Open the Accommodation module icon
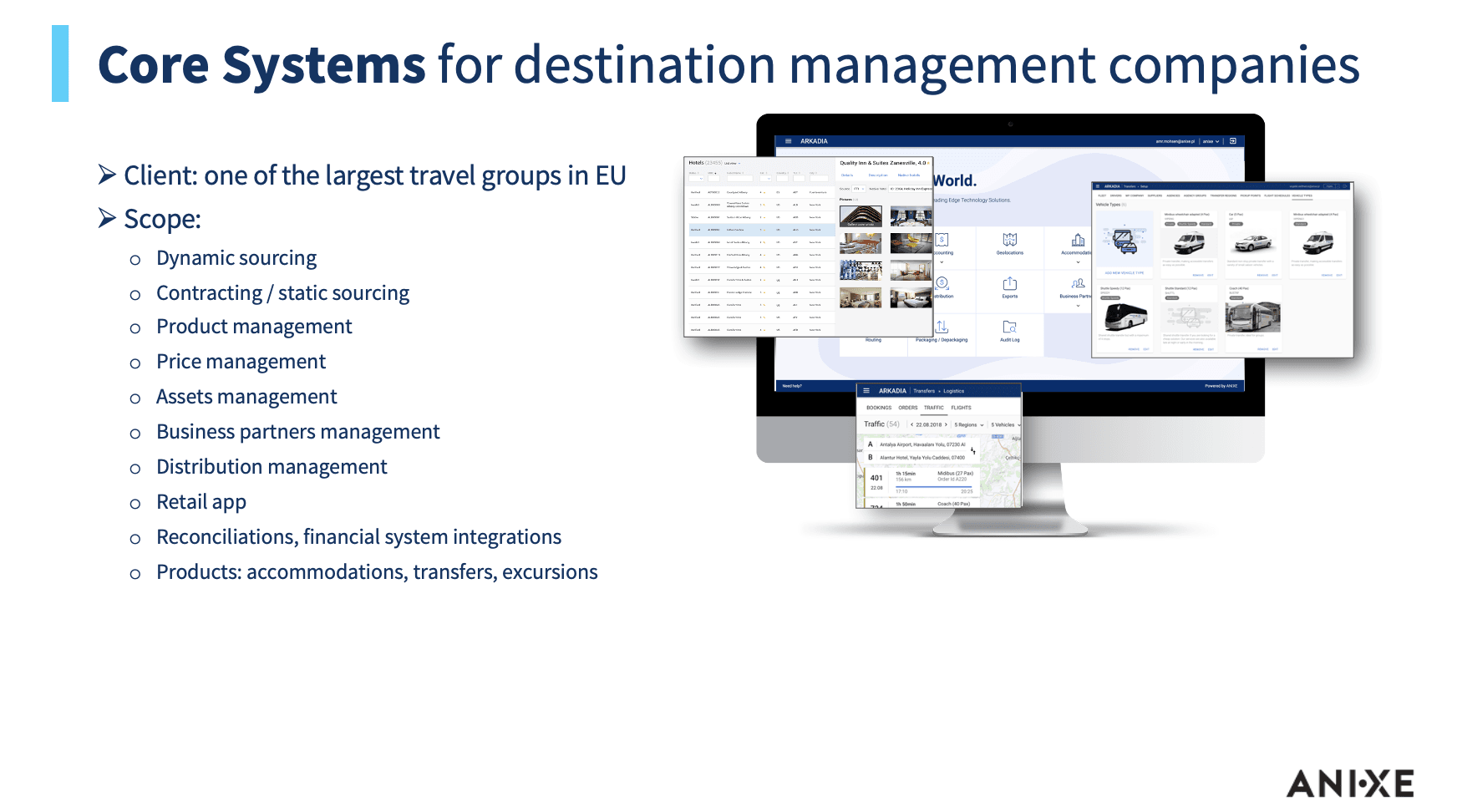The width and height of the screenshot is (1457, 812). (x=1078, y=240)
